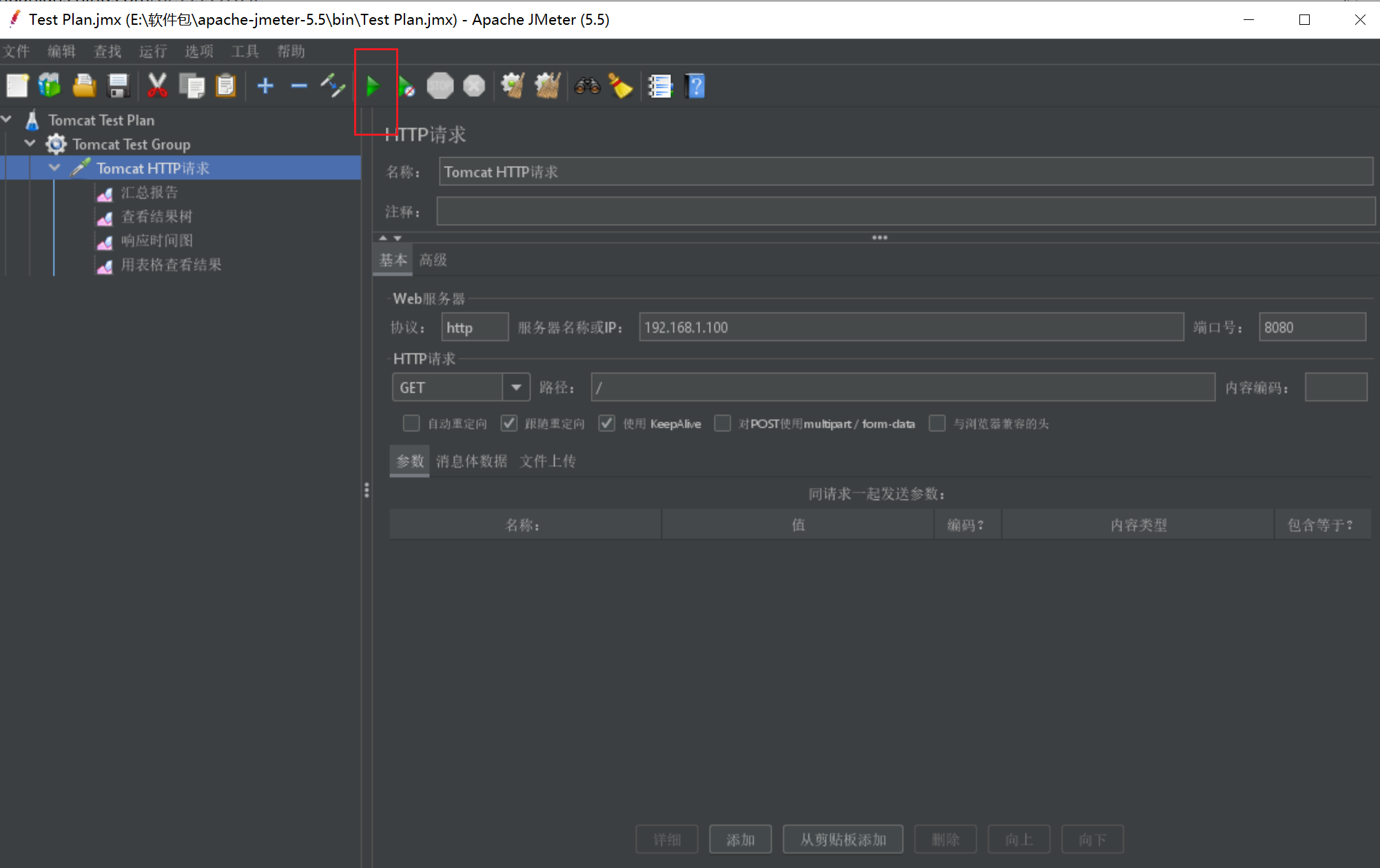Click the Tomcat Test Plan flask icon
The width and height of the screenshot is (1380, 868).
[x=32, y=120]
